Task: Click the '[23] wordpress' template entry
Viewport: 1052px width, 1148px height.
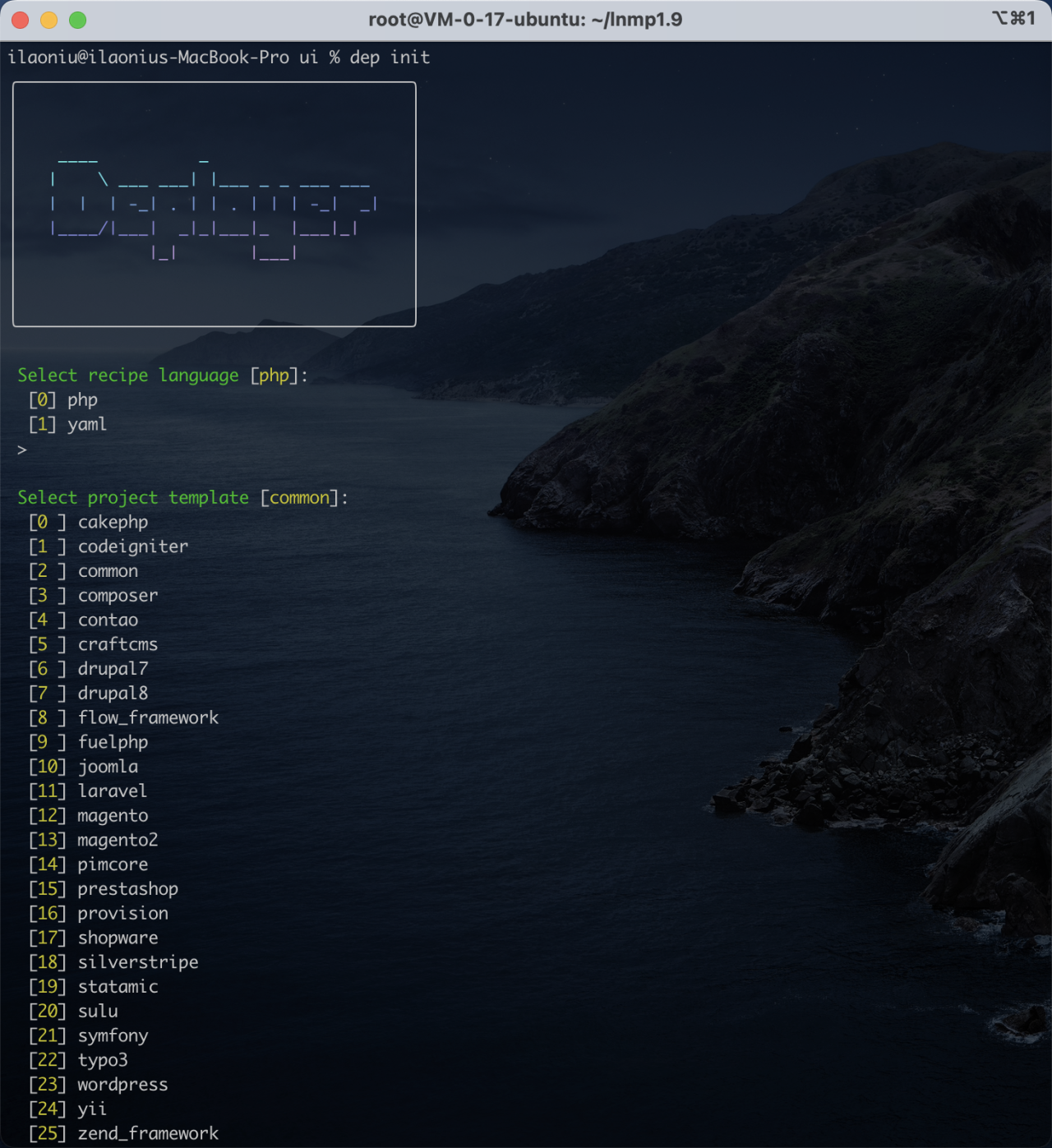Action: (99, 1085)
